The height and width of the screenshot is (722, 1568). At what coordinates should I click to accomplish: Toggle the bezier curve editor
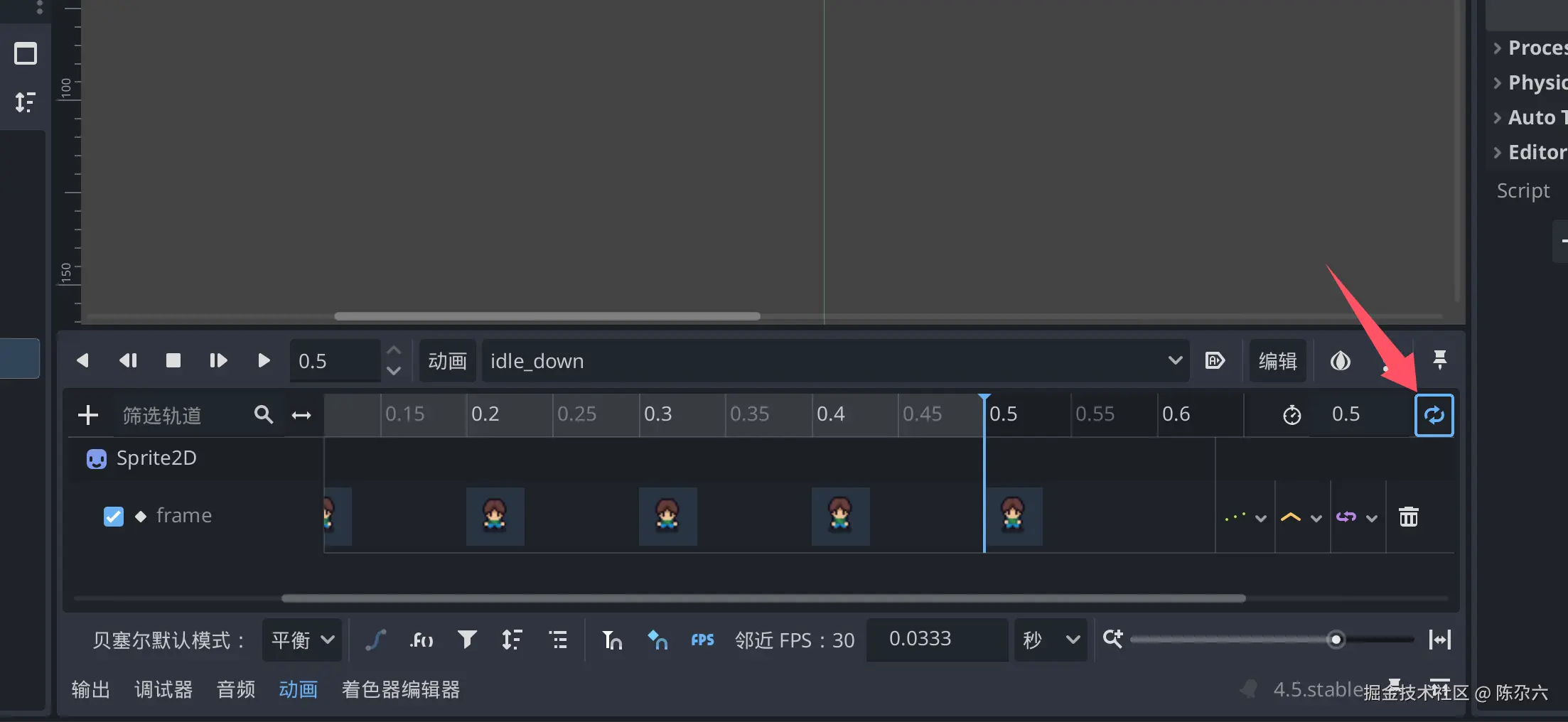pyautogui.click(x=375, y=640)
